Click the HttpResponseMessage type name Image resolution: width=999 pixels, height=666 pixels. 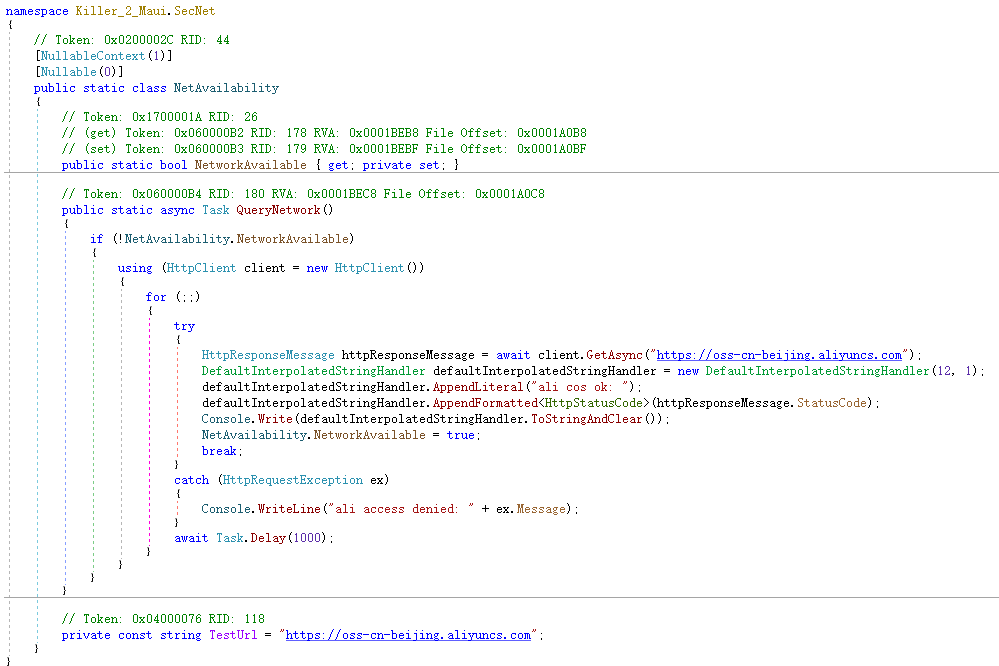[x=268, y=355]
